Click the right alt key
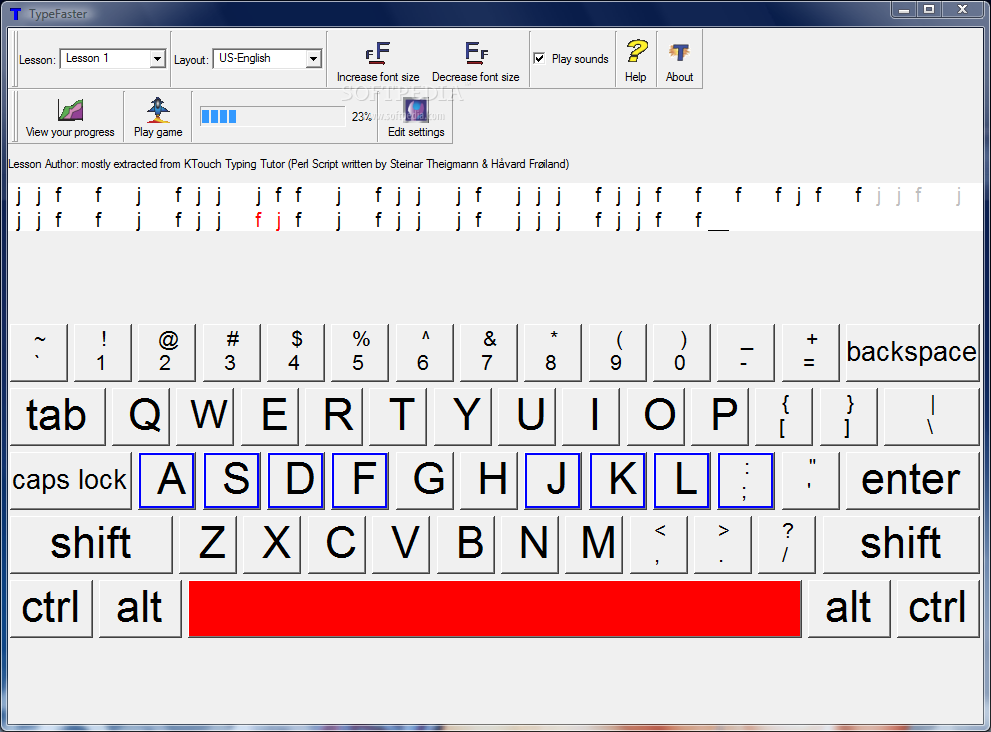This screenshot has height=732, width=991. tap(849, 609)
